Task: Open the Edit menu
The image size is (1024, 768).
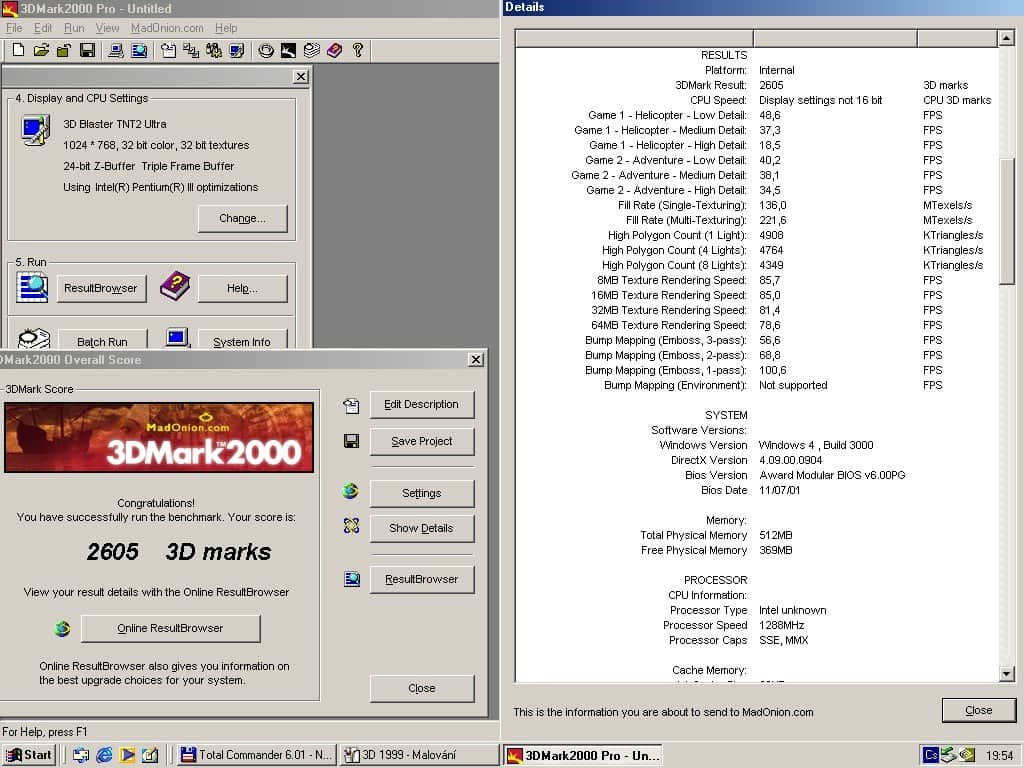Action: [x=43, y=28]
